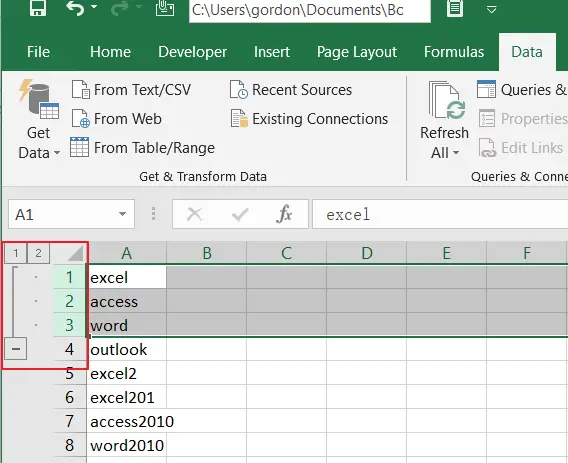Click From Table/Range
Viewport: 568px width, 463px height.
pyautogui.click(x=143, y=148)
